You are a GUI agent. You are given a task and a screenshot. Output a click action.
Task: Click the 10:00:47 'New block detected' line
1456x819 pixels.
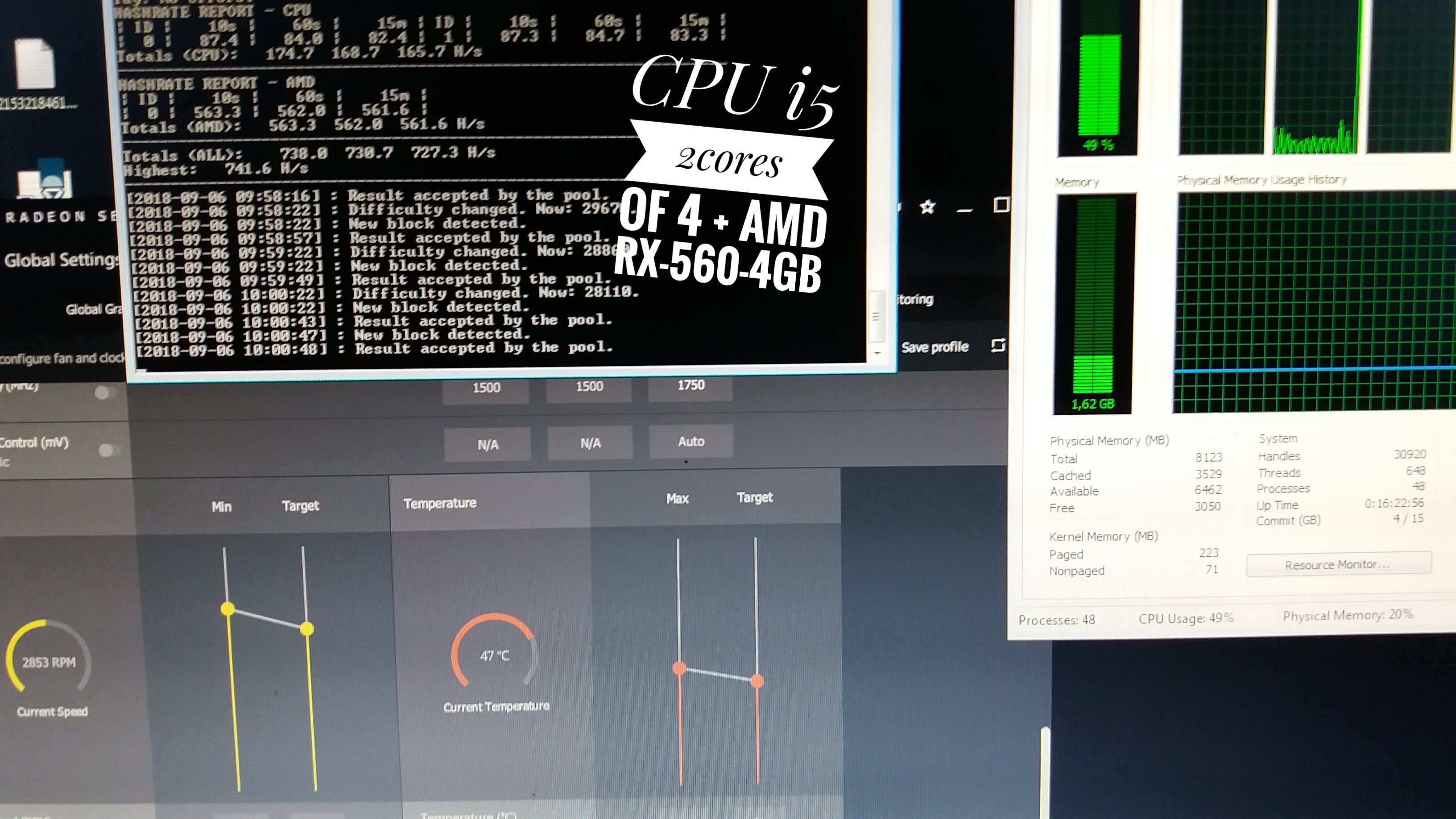334,335
